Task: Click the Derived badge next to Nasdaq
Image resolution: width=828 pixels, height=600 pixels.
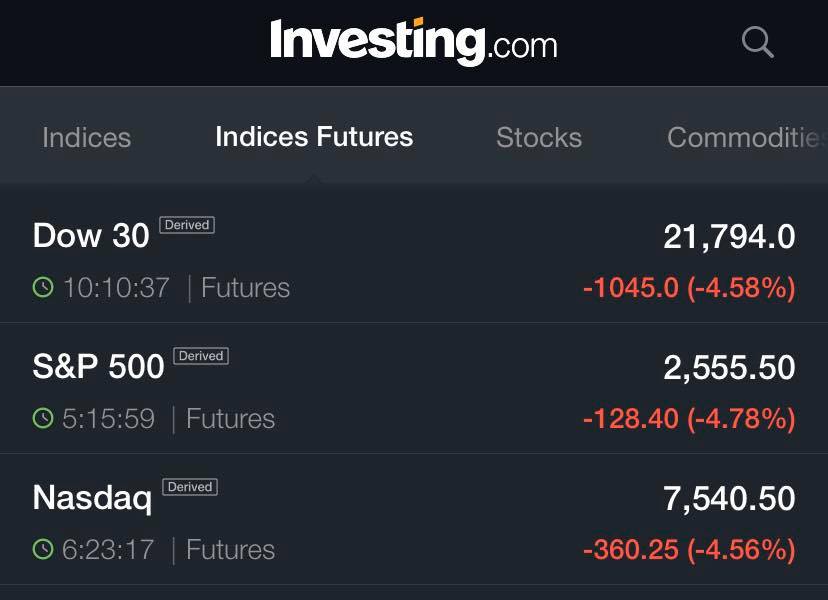Action: [x=190, y=487]
